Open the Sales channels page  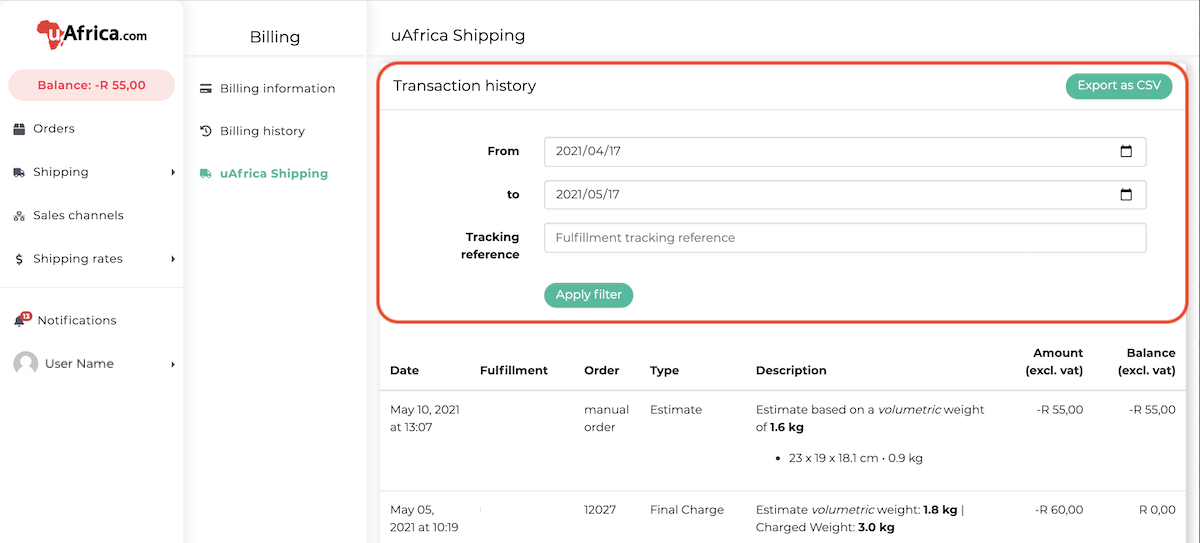pos(78,216)
